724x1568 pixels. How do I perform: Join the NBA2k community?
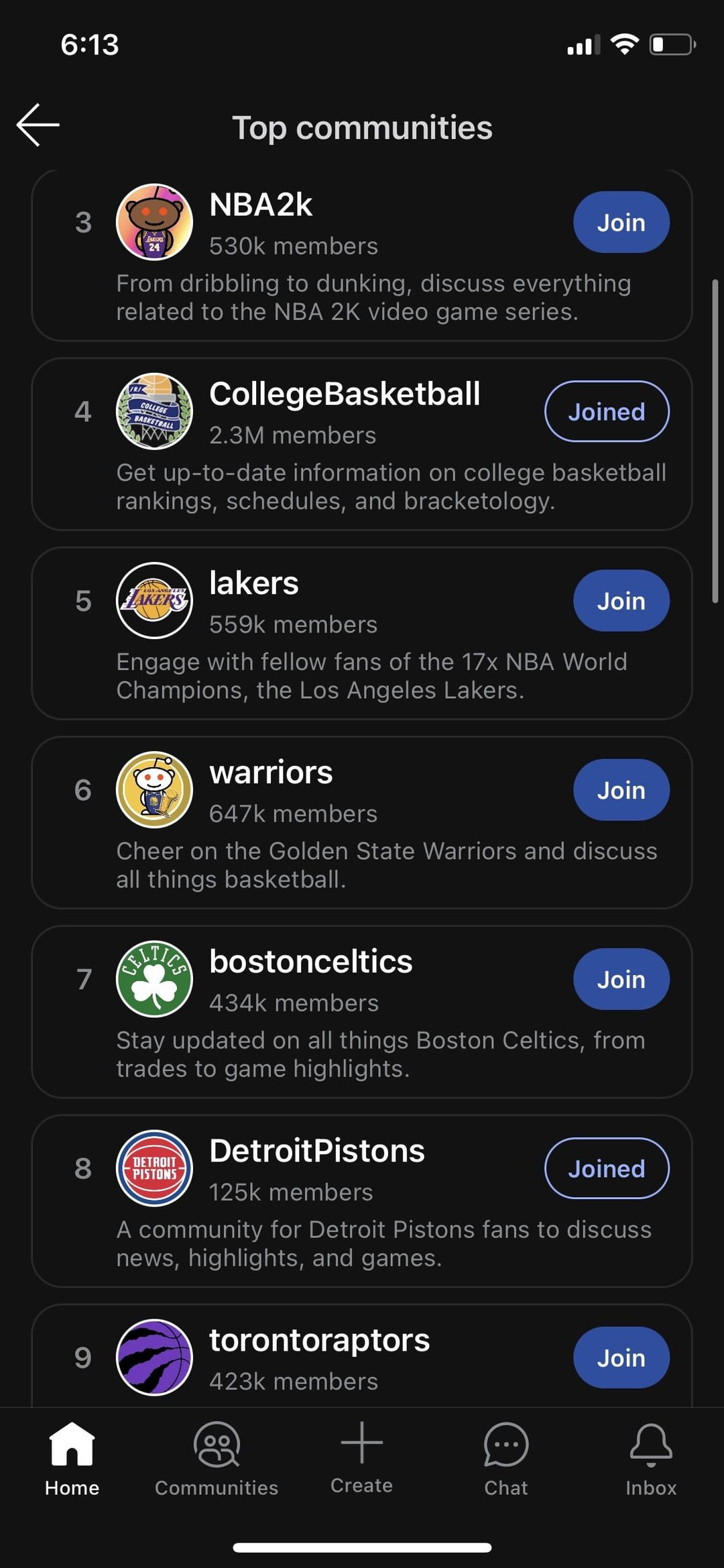[621, 222]
